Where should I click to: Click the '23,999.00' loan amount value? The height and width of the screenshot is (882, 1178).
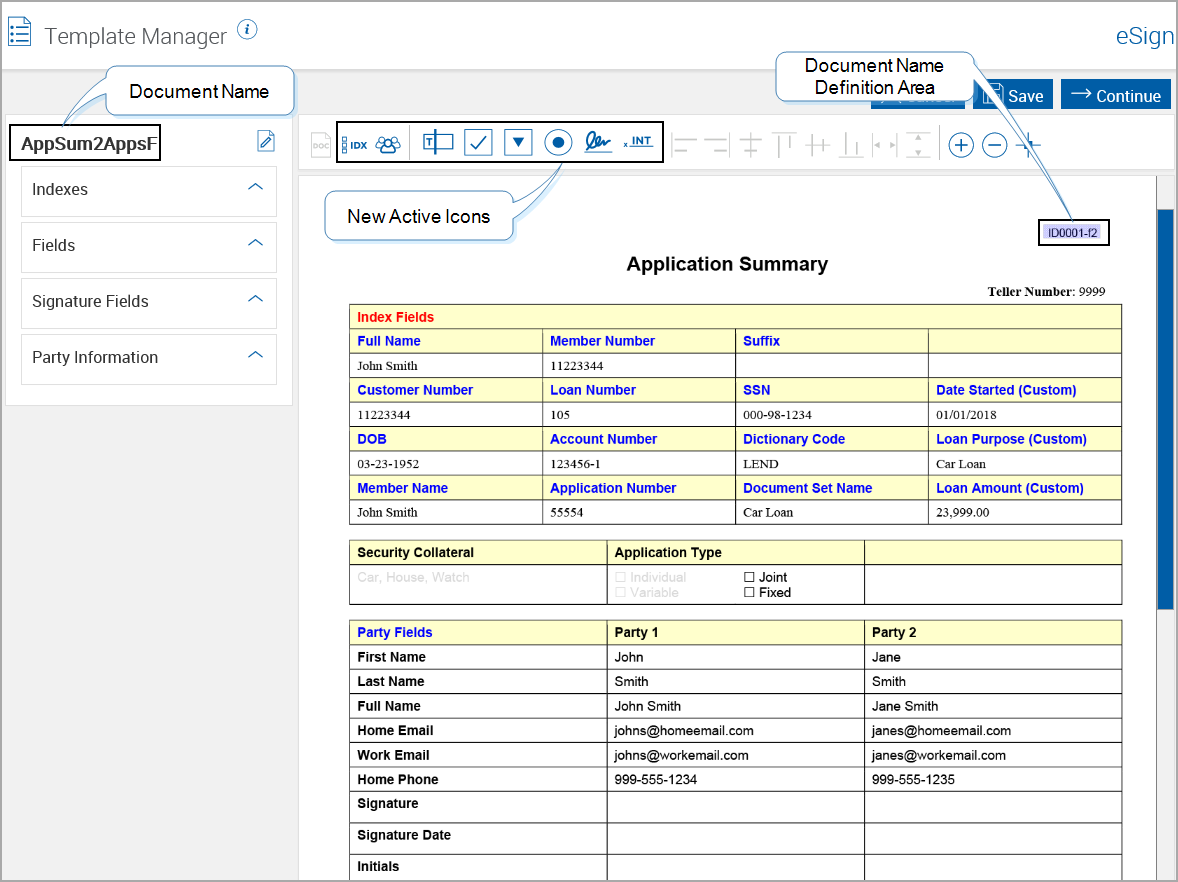point(962,512)
